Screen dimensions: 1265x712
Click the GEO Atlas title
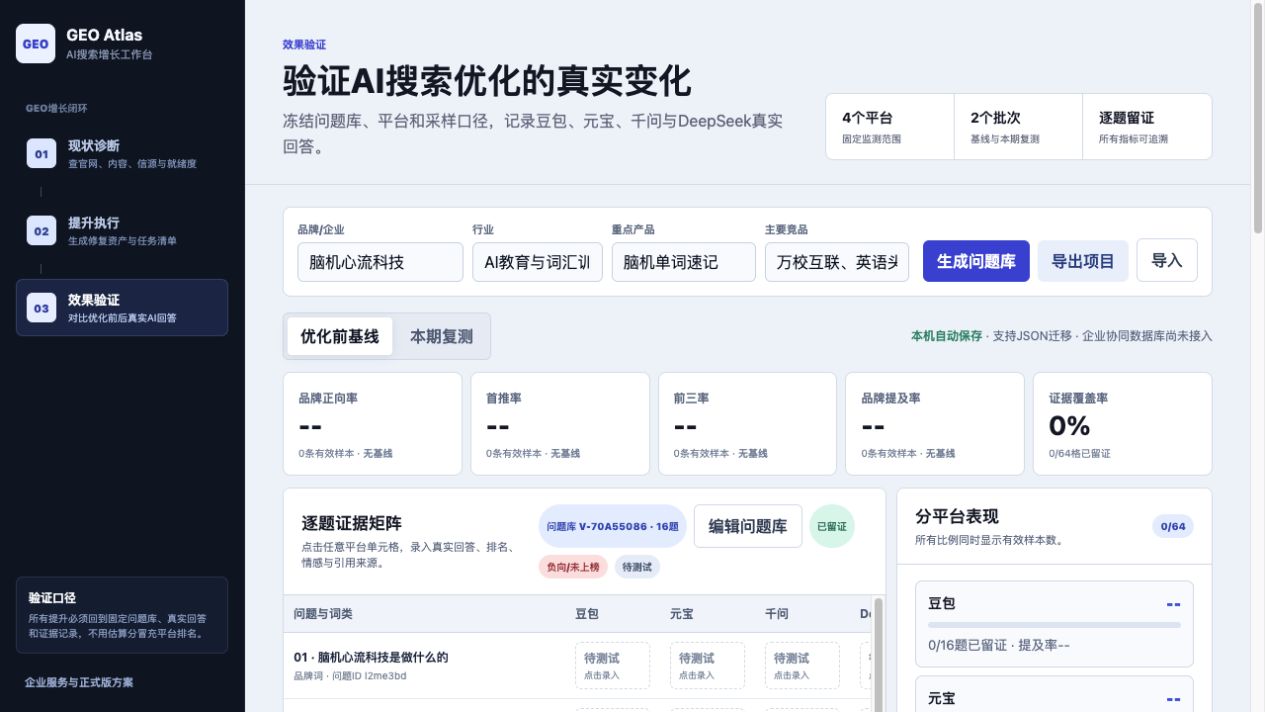coord(105,35)
